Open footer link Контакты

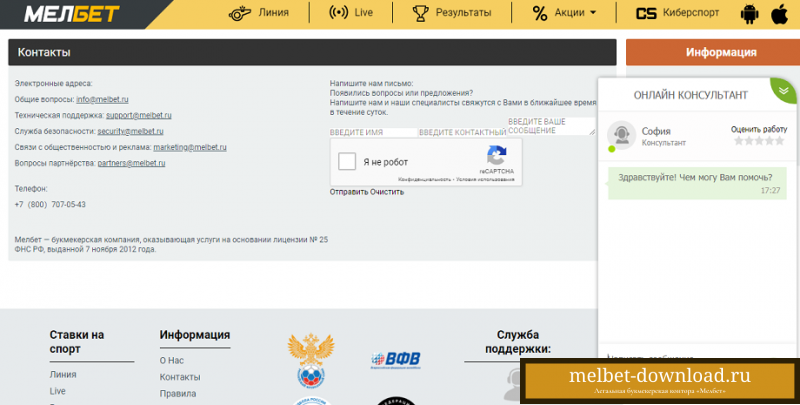(180, 377)
